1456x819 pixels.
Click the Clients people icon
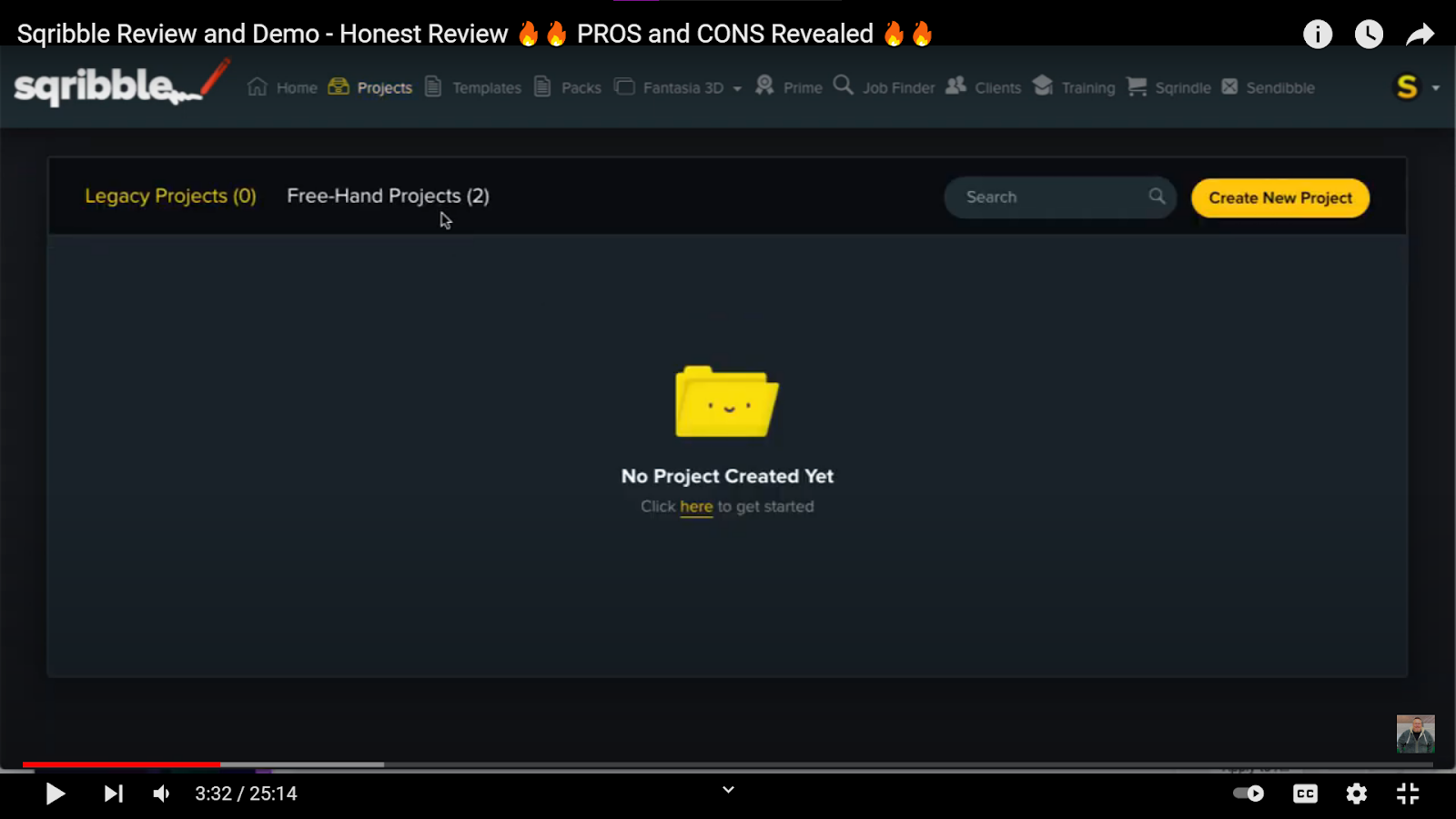click(955, 86)
